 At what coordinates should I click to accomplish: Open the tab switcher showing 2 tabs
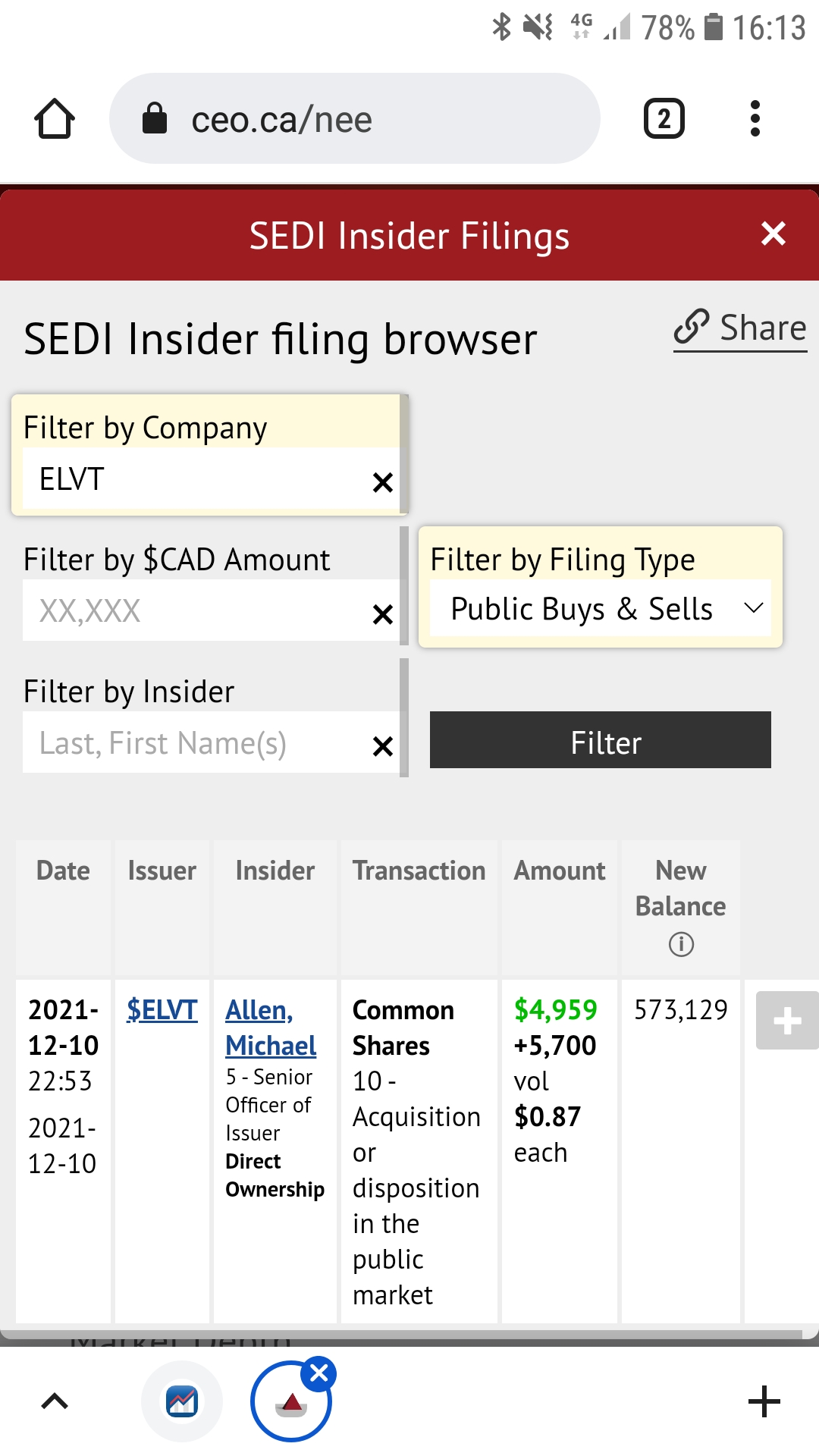(664, 119)
